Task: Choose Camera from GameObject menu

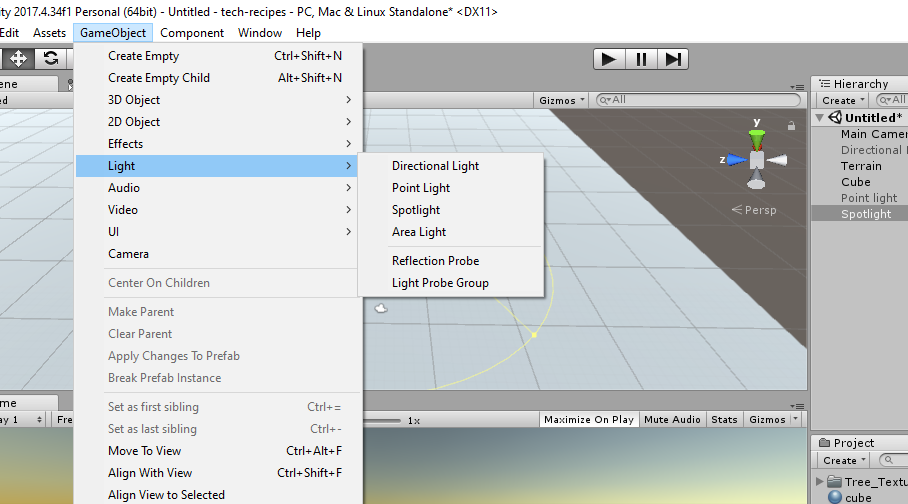Action: click(x=219, y=254)
